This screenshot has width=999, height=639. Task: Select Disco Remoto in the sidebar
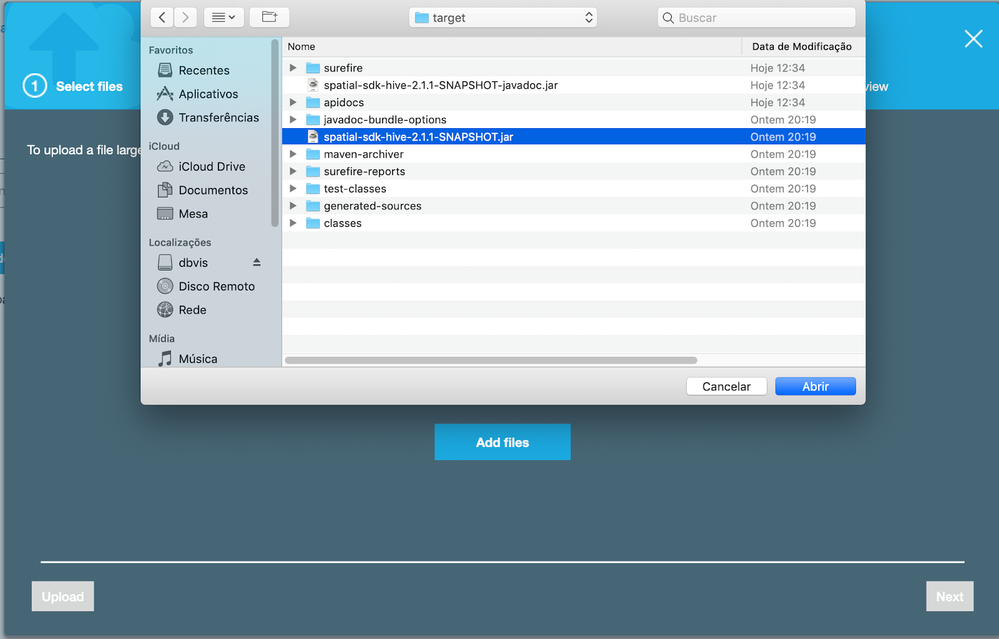216,286
